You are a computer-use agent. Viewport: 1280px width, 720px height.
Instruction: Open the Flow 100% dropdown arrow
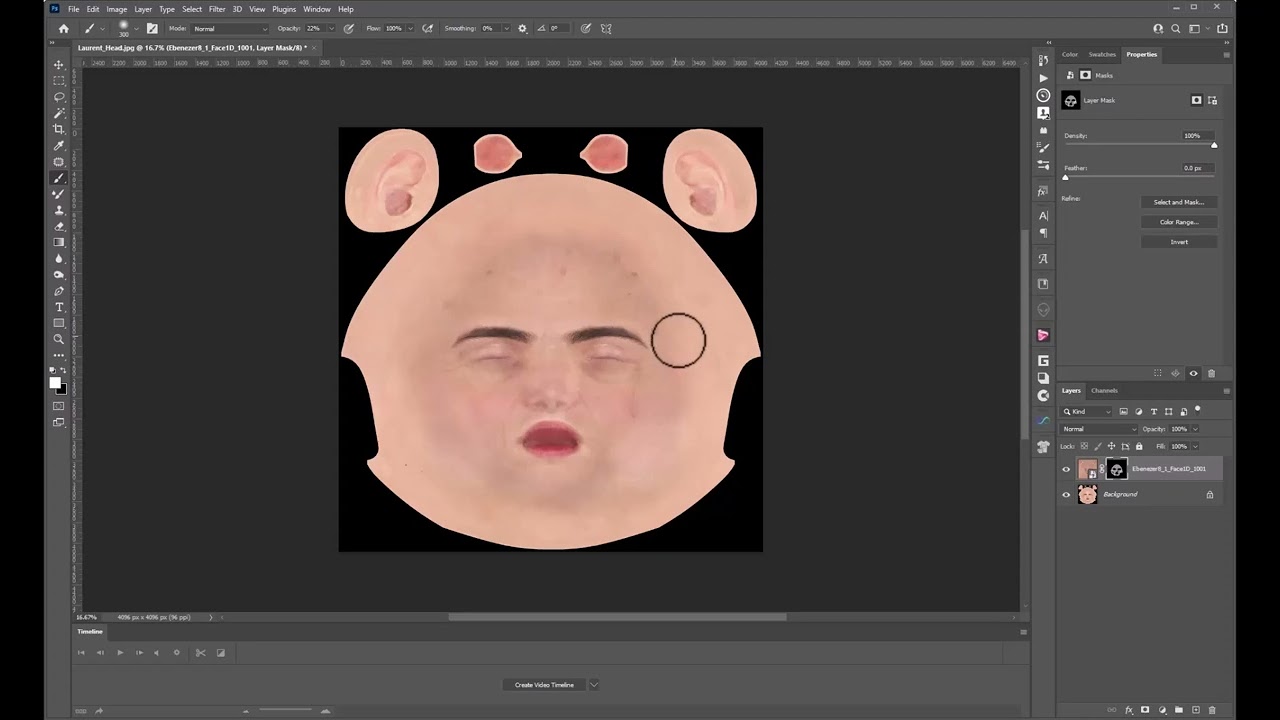pos(410,29)
